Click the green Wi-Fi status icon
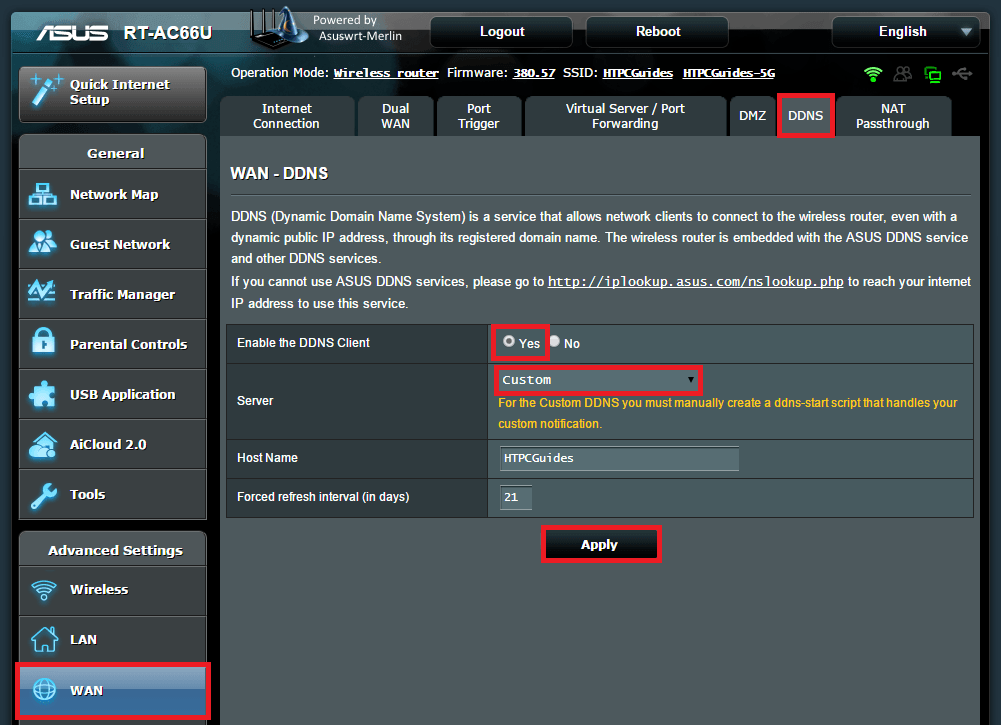The height and width of the screenshot is (725, 1001). [x=873, y=74]
